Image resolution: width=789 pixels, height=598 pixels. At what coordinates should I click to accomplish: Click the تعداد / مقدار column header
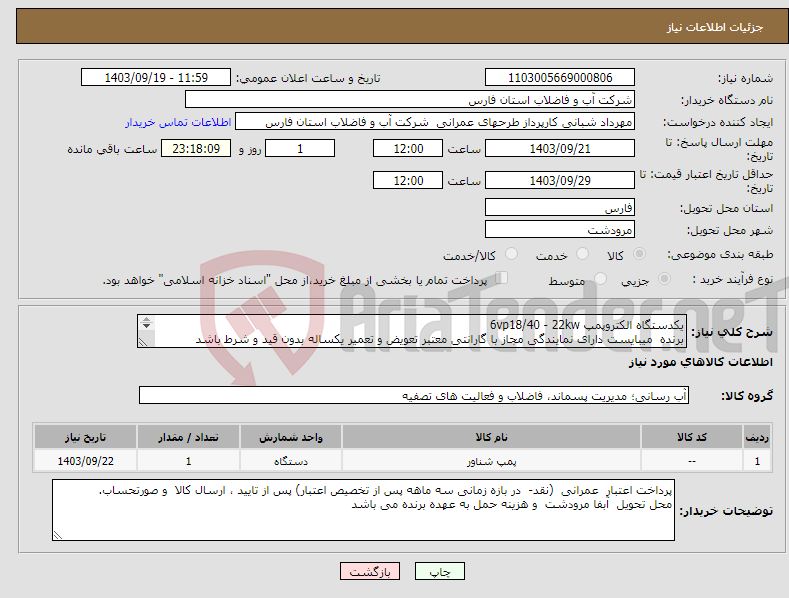coord(188,437)
